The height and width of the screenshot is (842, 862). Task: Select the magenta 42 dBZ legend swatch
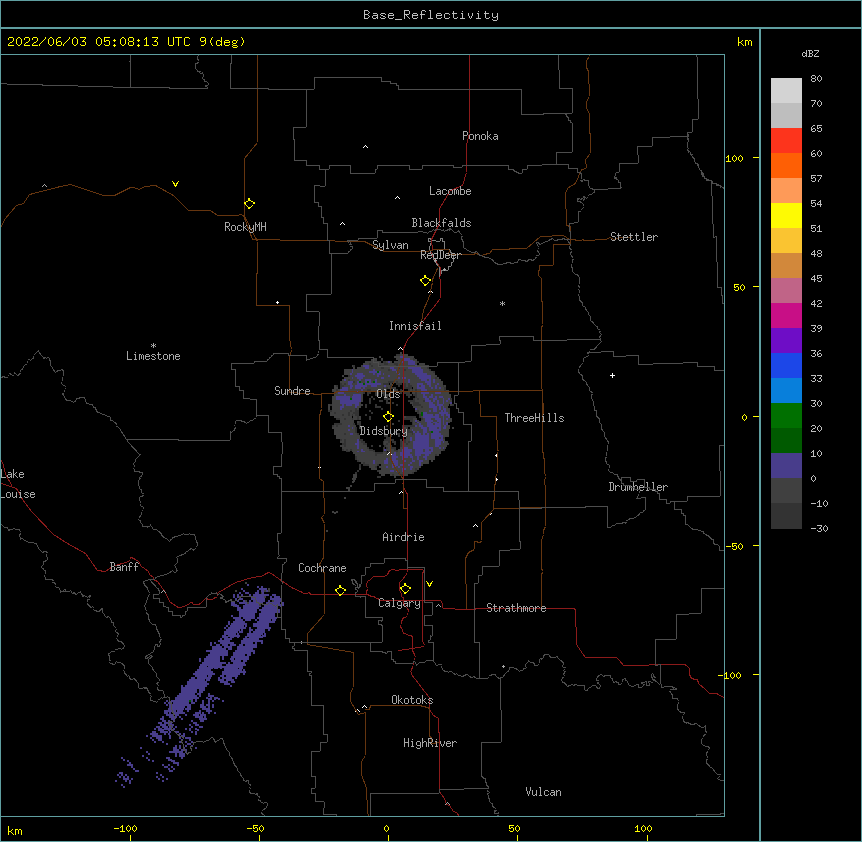click(x=786, y=315)
